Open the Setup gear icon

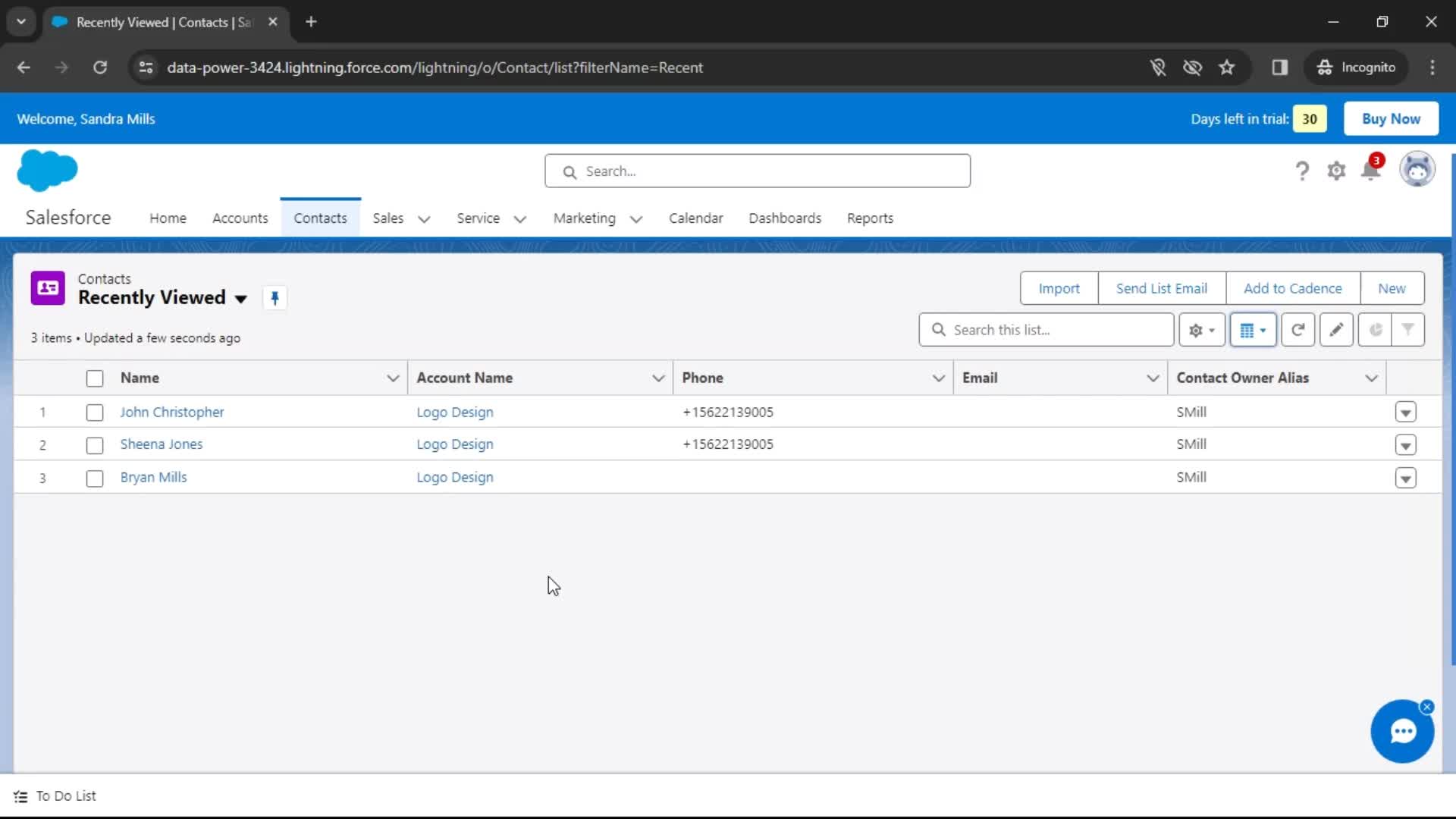tap(1336, 171)
